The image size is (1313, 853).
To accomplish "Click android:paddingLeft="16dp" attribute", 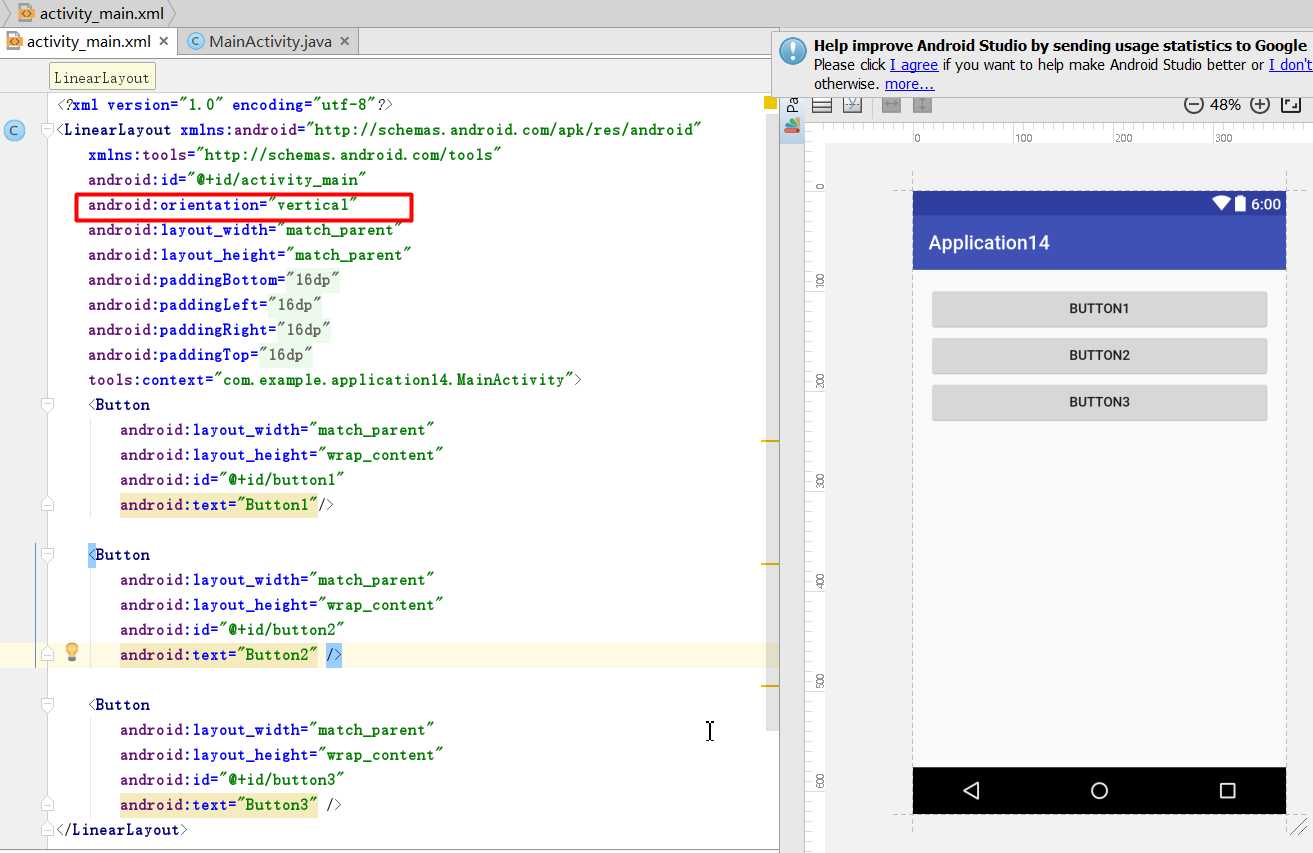I will pyautogui.click(x=205, y=305).
